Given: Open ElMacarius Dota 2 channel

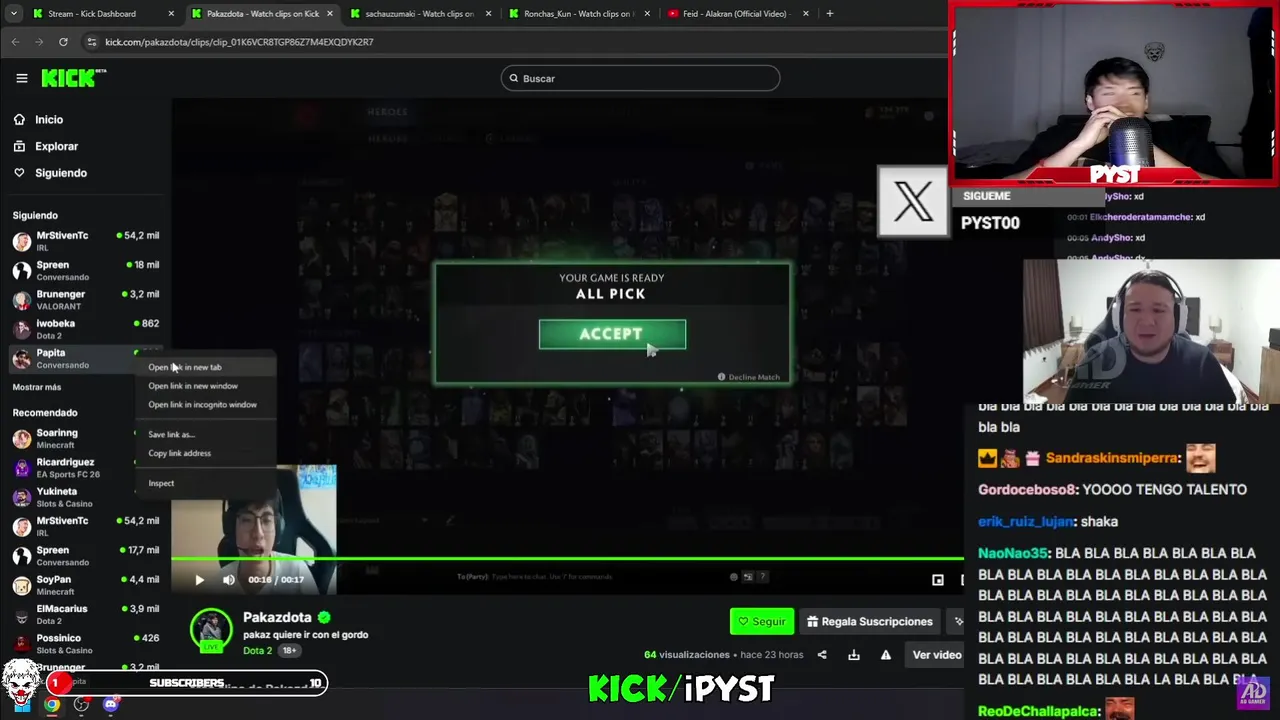Looking at the screenshot, I should [86, 614].
